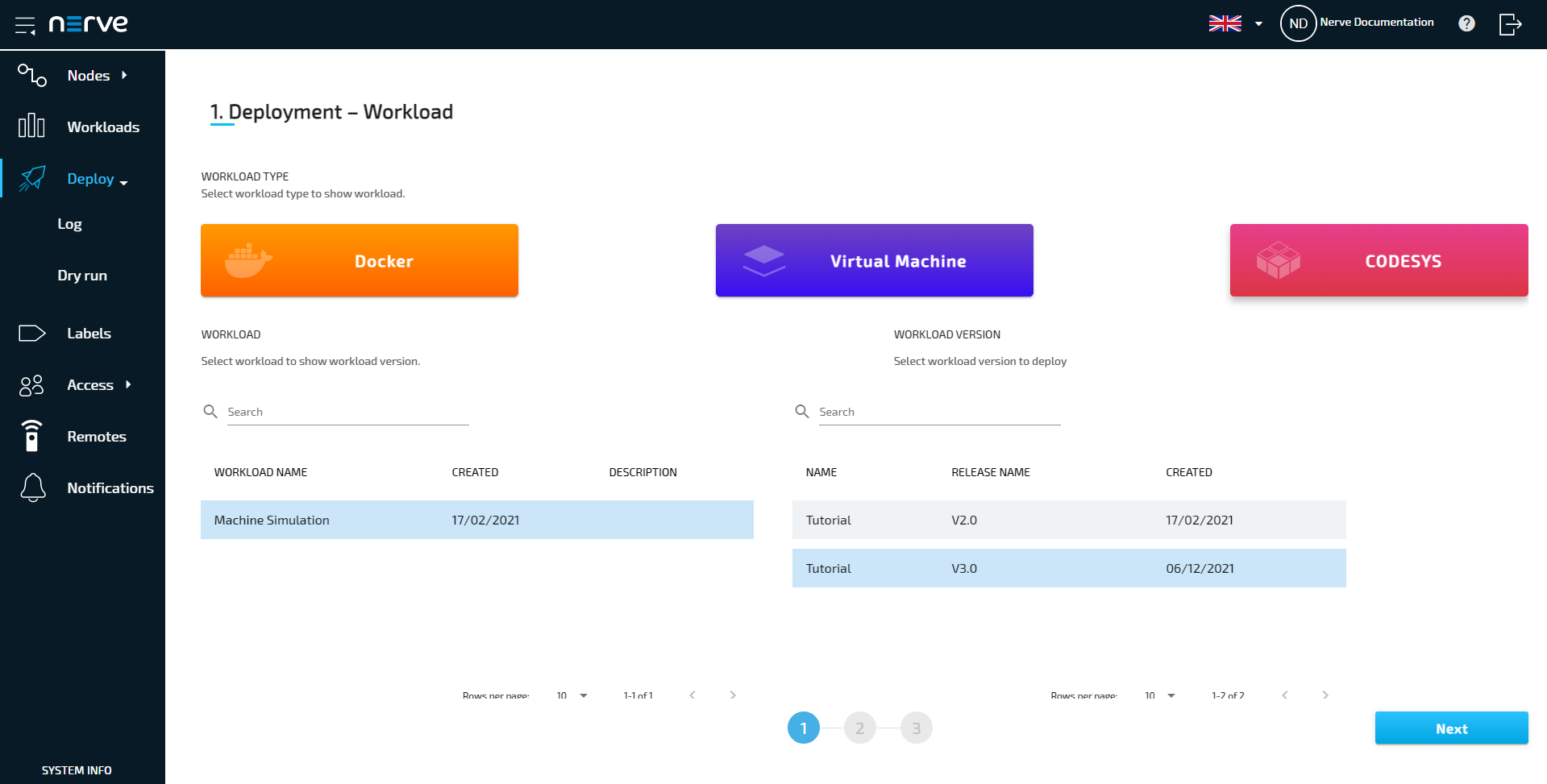Open SYSTEM INFO at the bottom of the sidebar

click(x=77, y=769)
